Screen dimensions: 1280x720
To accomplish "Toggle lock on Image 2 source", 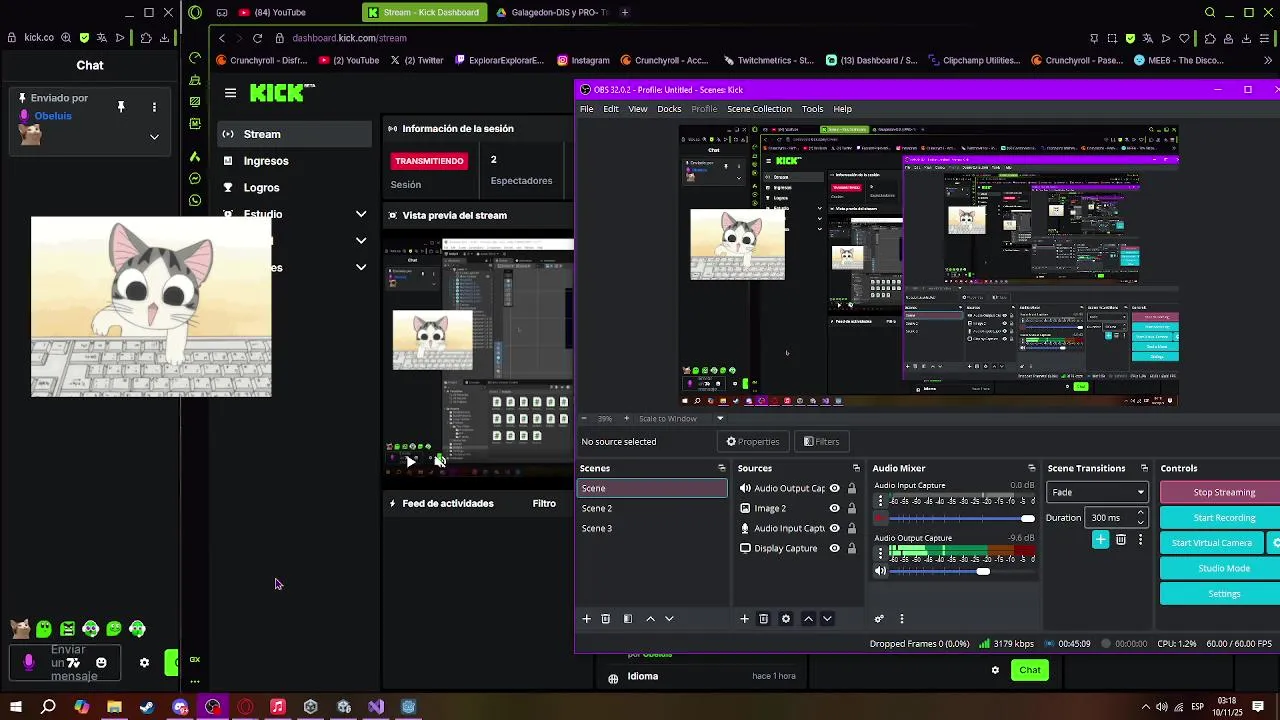I will point(852,509).
